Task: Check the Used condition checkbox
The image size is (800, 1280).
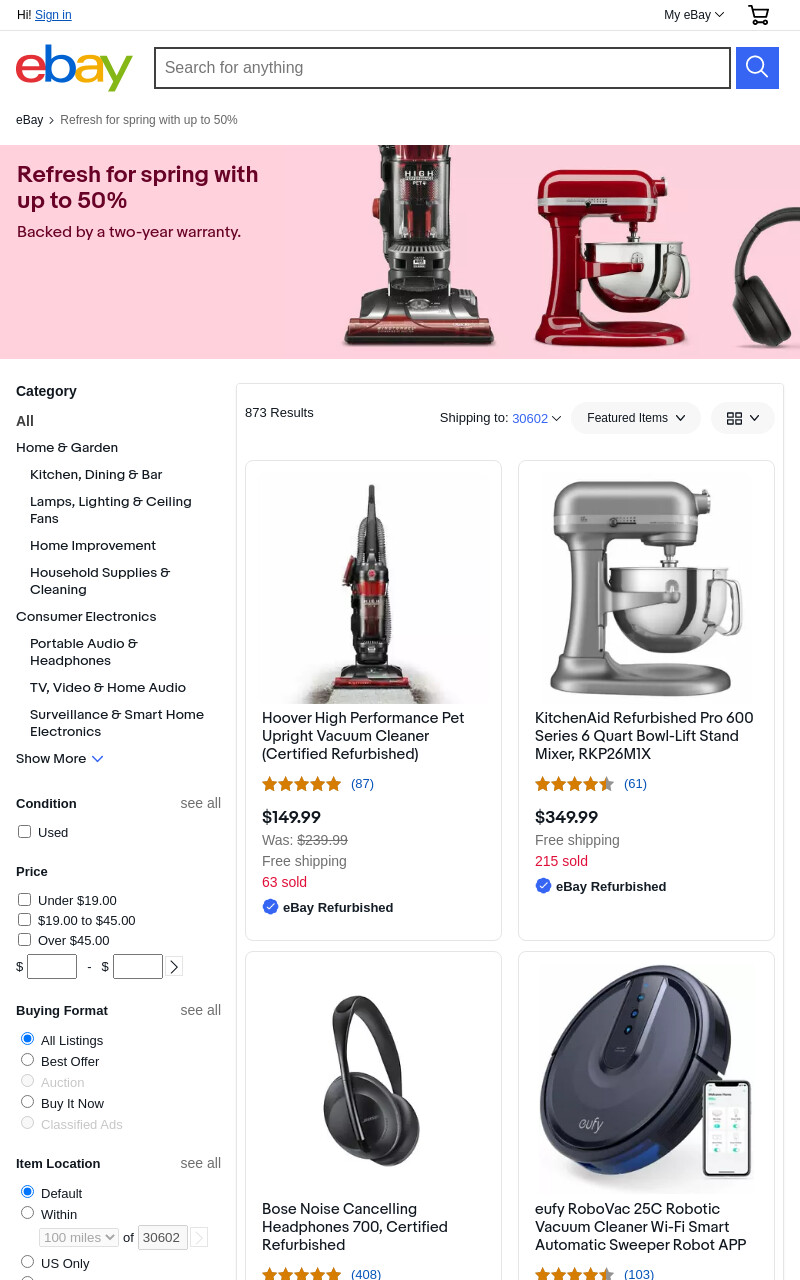Action: pos(25,831)
